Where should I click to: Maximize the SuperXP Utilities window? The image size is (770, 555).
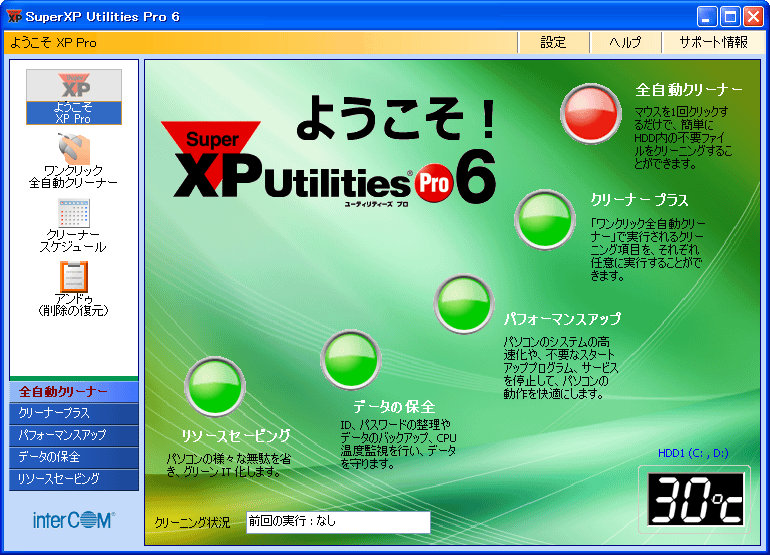tap(730, 17)
